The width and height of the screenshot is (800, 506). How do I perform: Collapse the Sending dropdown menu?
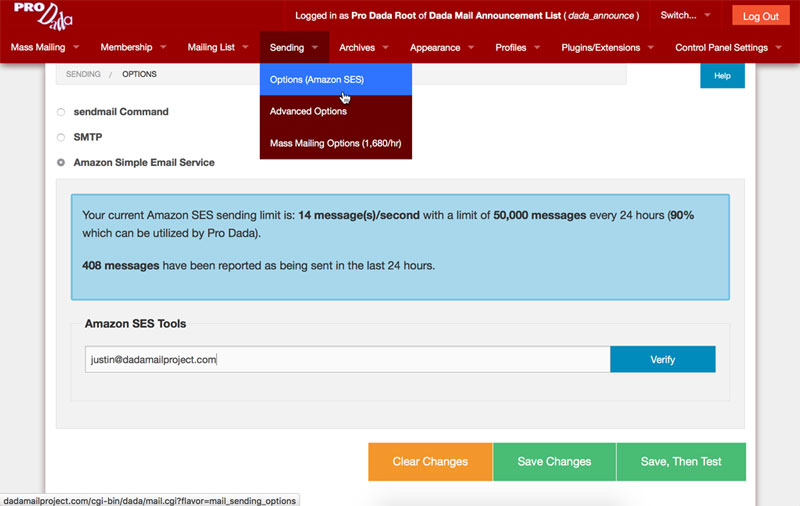pos(294,47)
